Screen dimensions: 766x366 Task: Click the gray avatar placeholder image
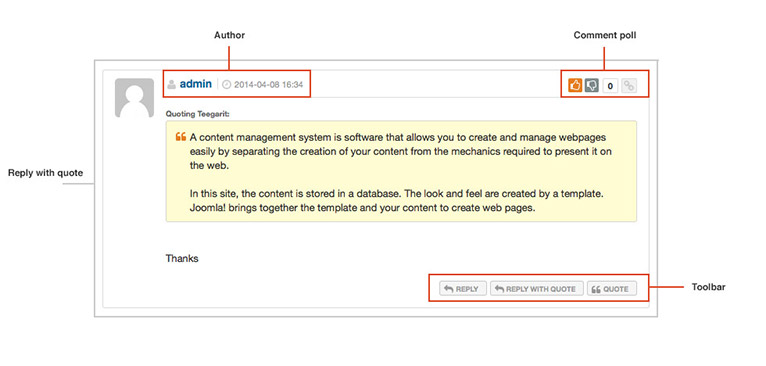tap(134, 98)
